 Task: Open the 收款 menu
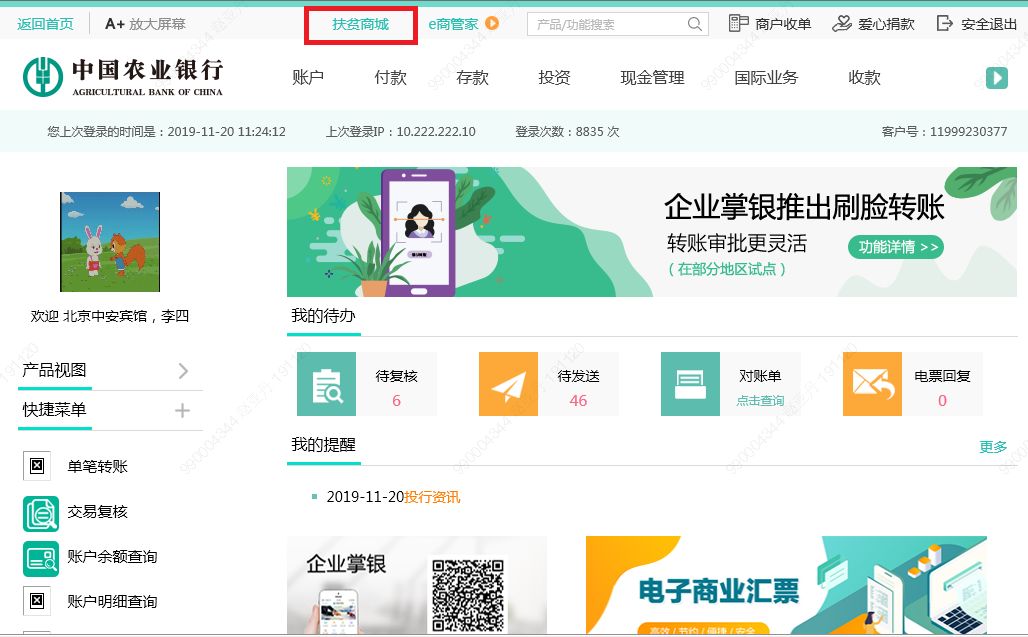[x=865, y=78]
